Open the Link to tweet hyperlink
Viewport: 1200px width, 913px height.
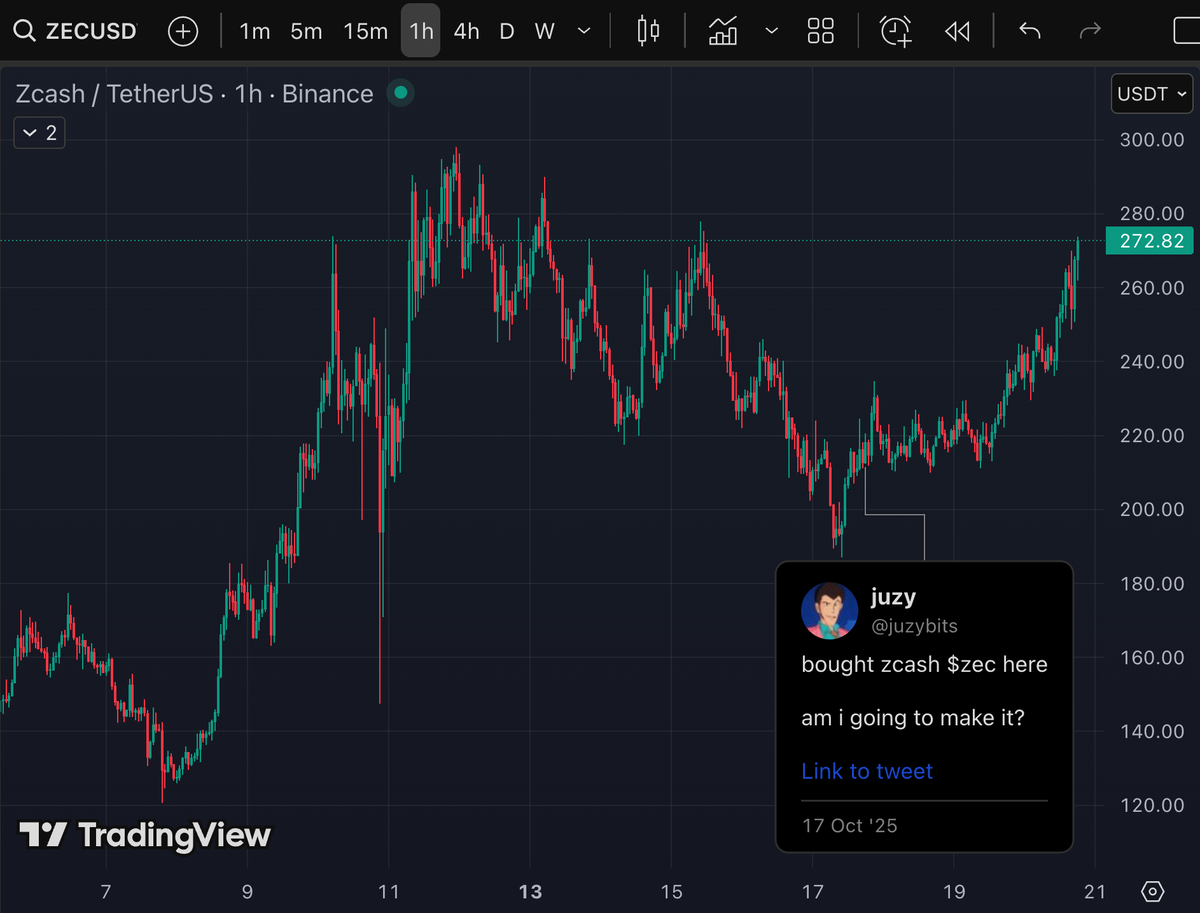click(867, 771)
